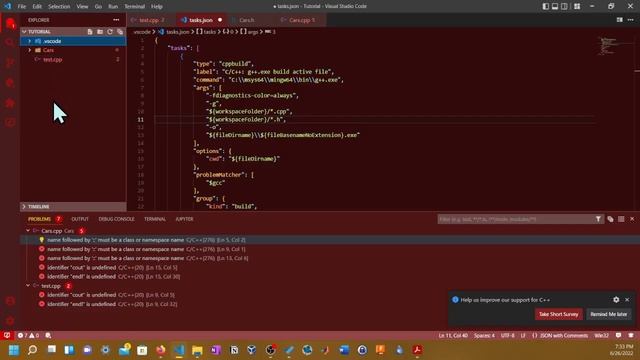Screen dimensions: 640x360
Task: Open Source Control view in activity bar
Action: (10, 63)
